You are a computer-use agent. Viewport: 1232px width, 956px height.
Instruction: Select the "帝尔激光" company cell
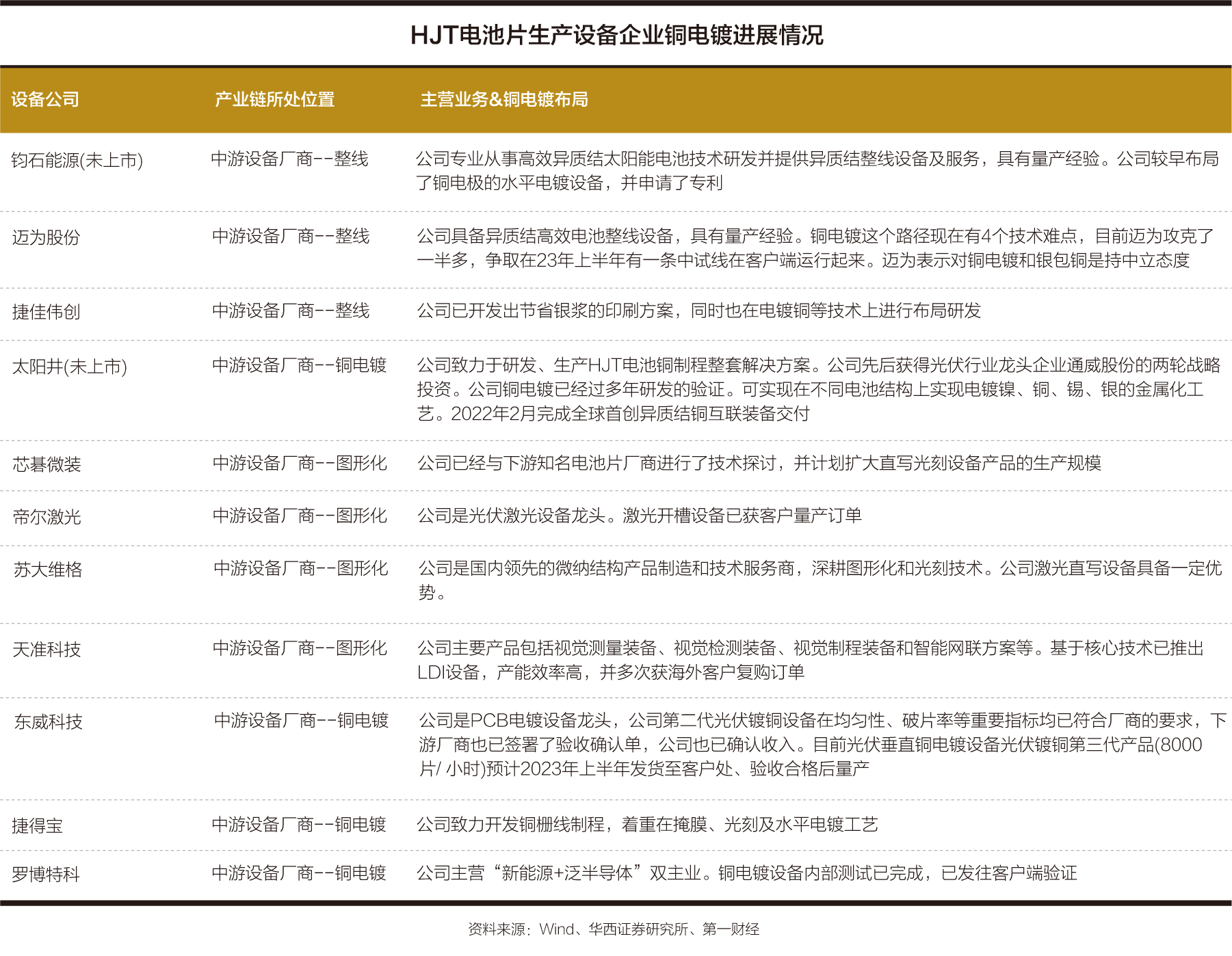(x=47, y=517)
